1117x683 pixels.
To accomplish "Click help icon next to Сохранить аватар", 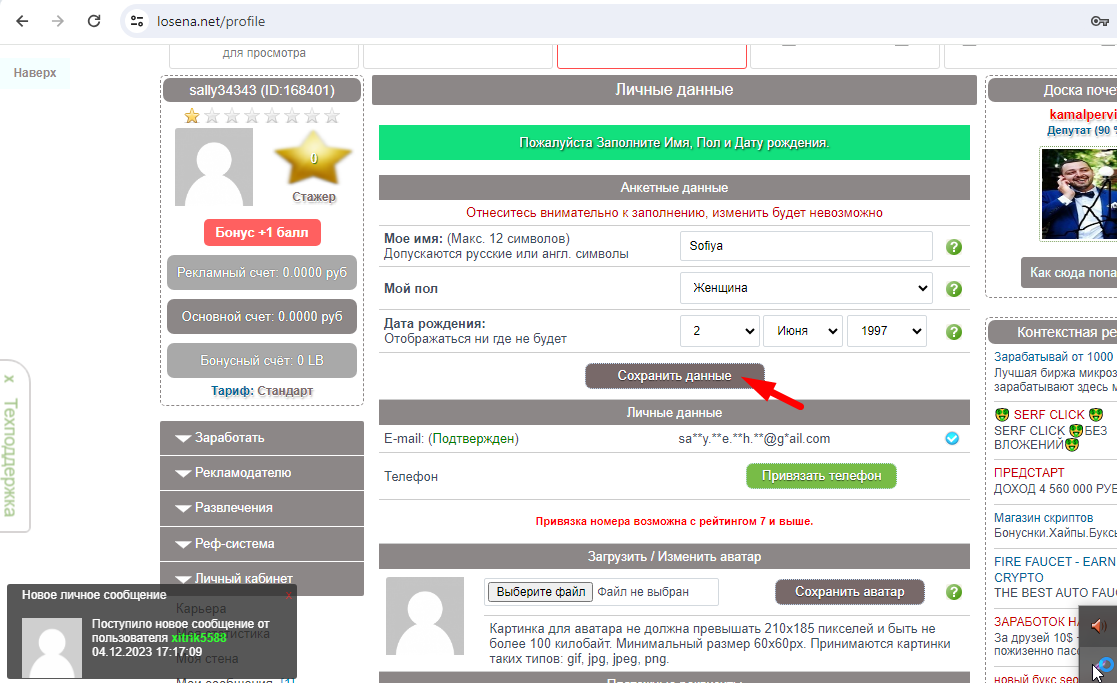I will pyautogui.click(x=954, y=592).
